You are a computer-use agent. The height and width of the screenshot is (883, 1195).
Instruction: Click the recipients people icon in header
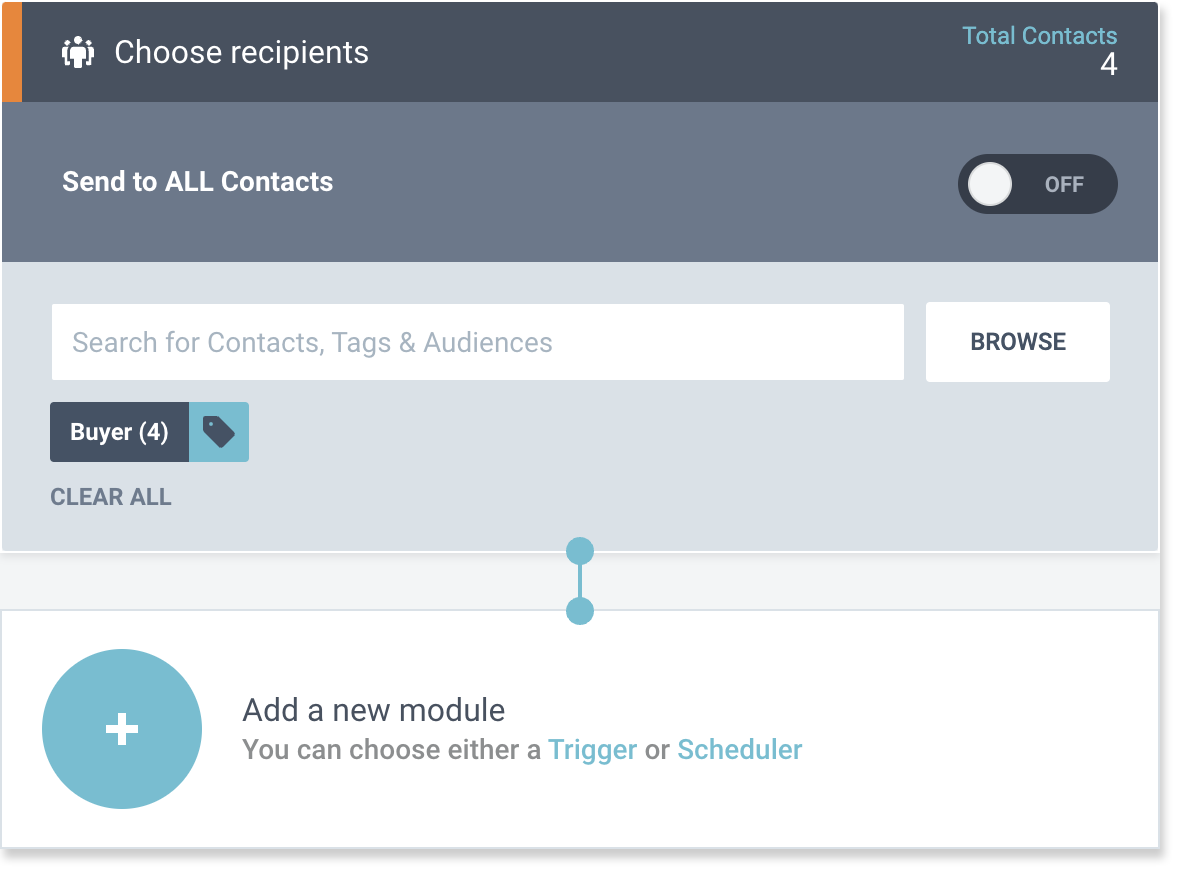(78, 53)
